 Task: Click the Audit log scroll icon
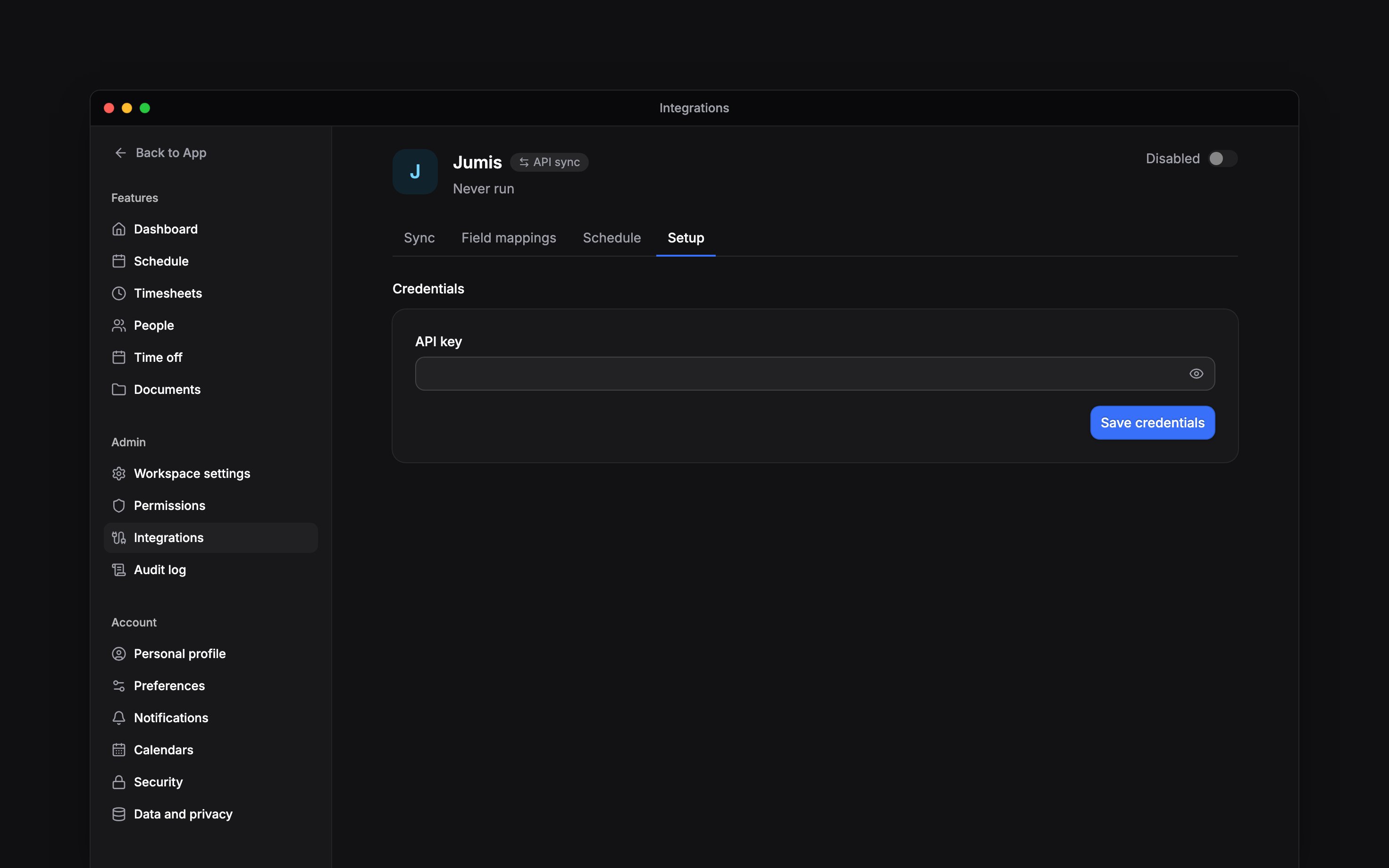click(119, 570)
